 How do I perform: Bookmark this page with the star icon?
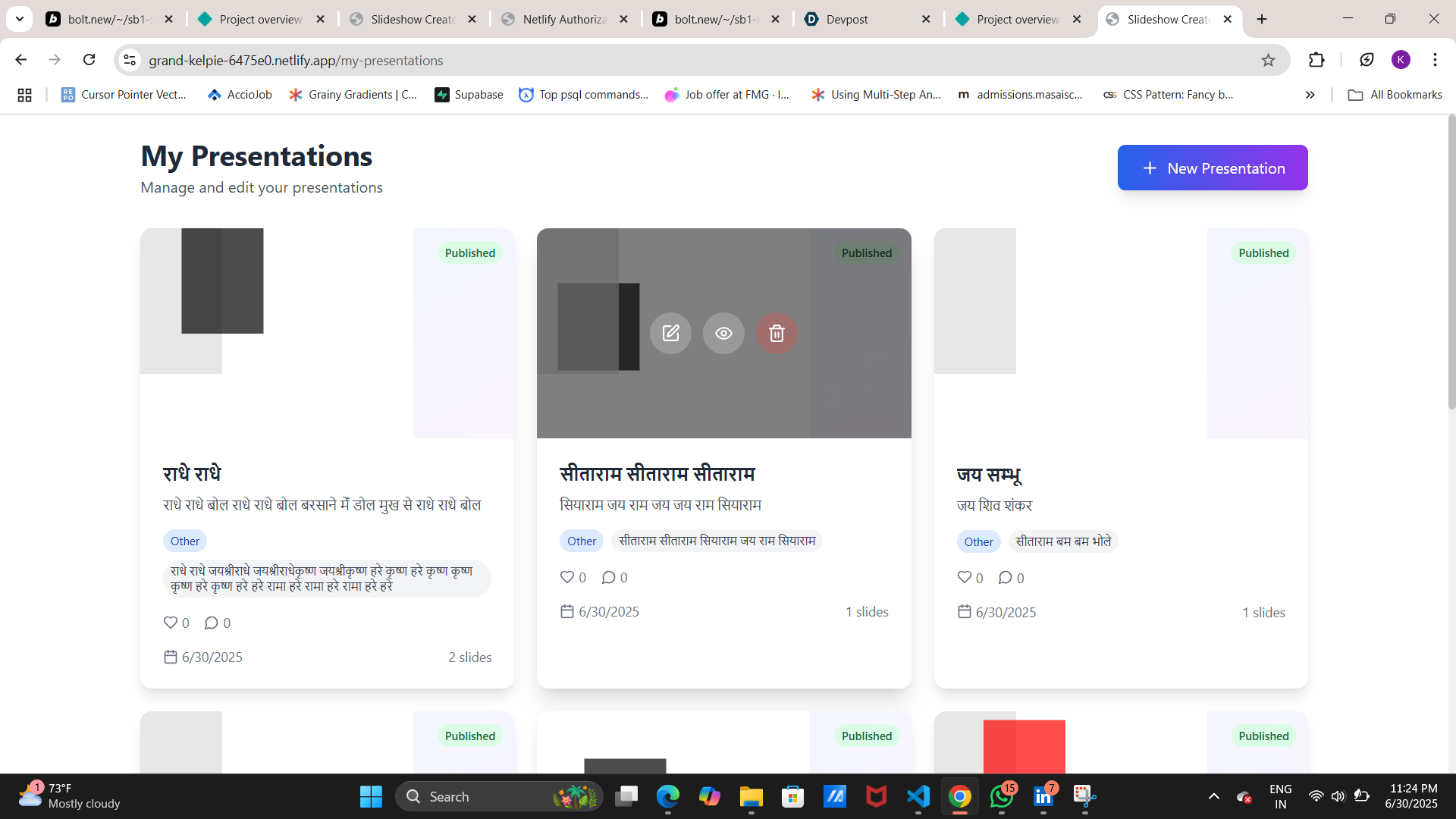pos(1268,60)
